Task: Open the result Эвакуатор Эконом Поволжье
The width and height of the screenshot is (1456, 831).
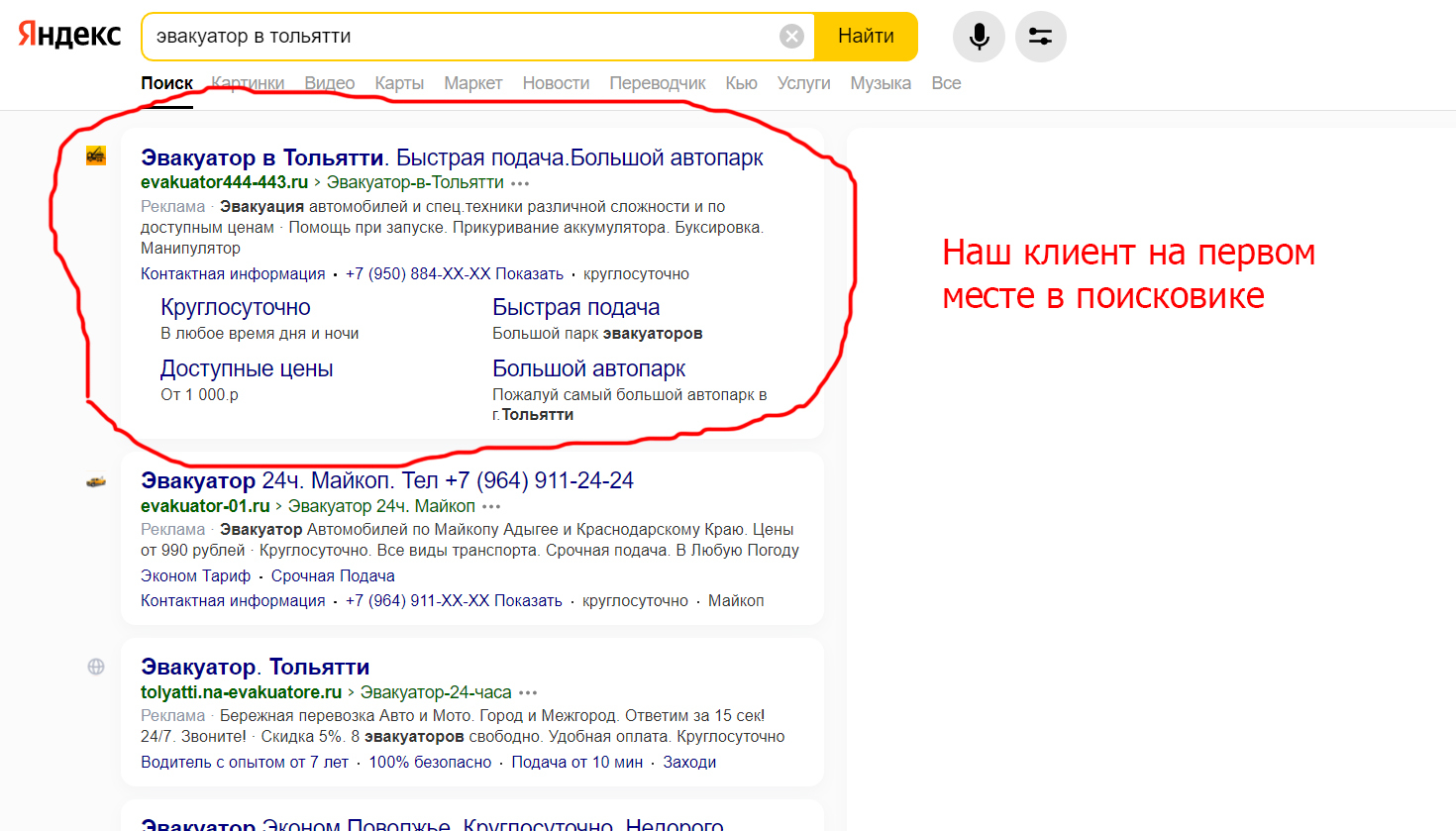Action: 432,823
